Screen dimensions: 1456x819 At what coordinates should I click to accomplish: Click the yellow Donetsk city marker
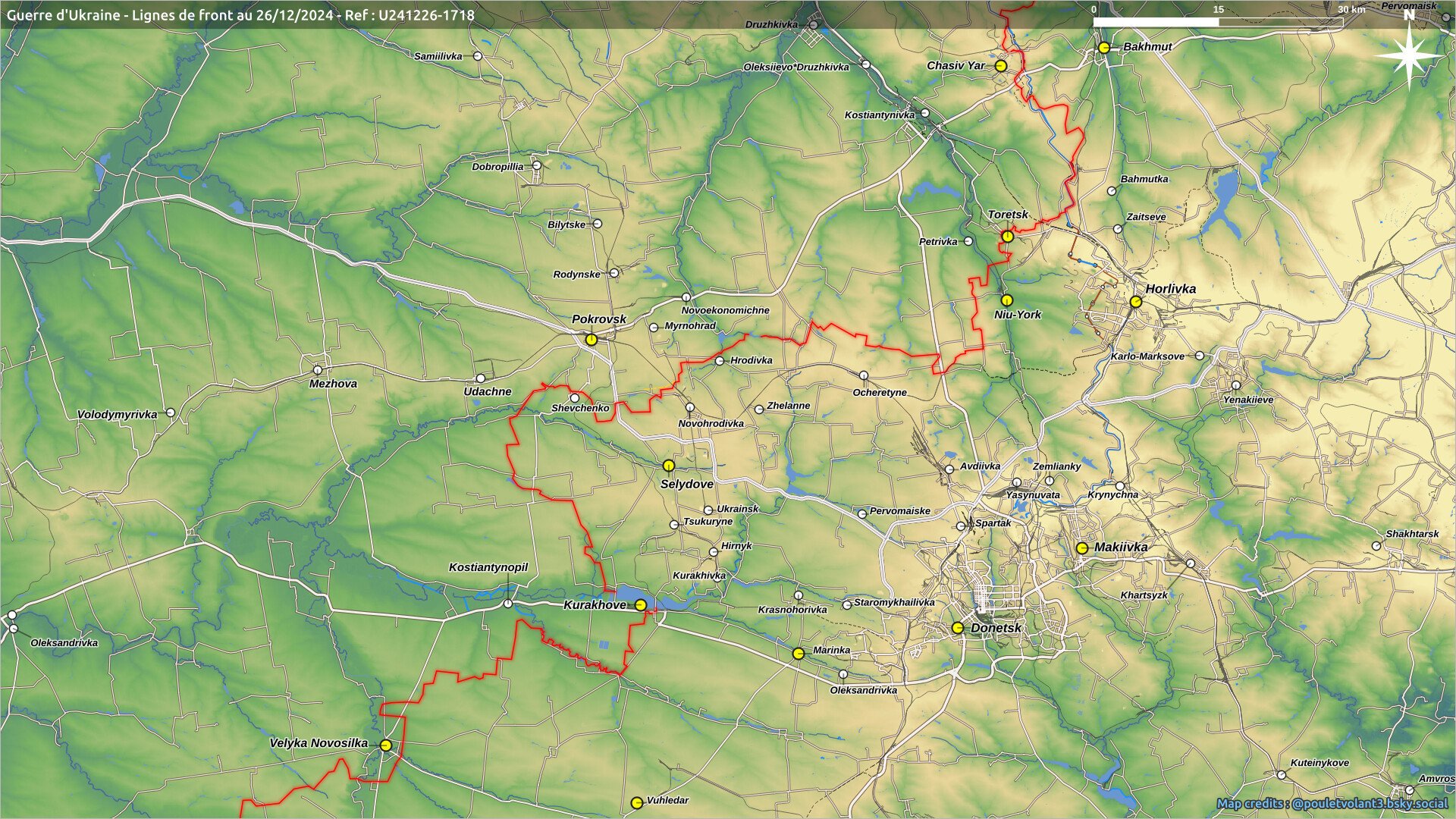click(958, 628)
